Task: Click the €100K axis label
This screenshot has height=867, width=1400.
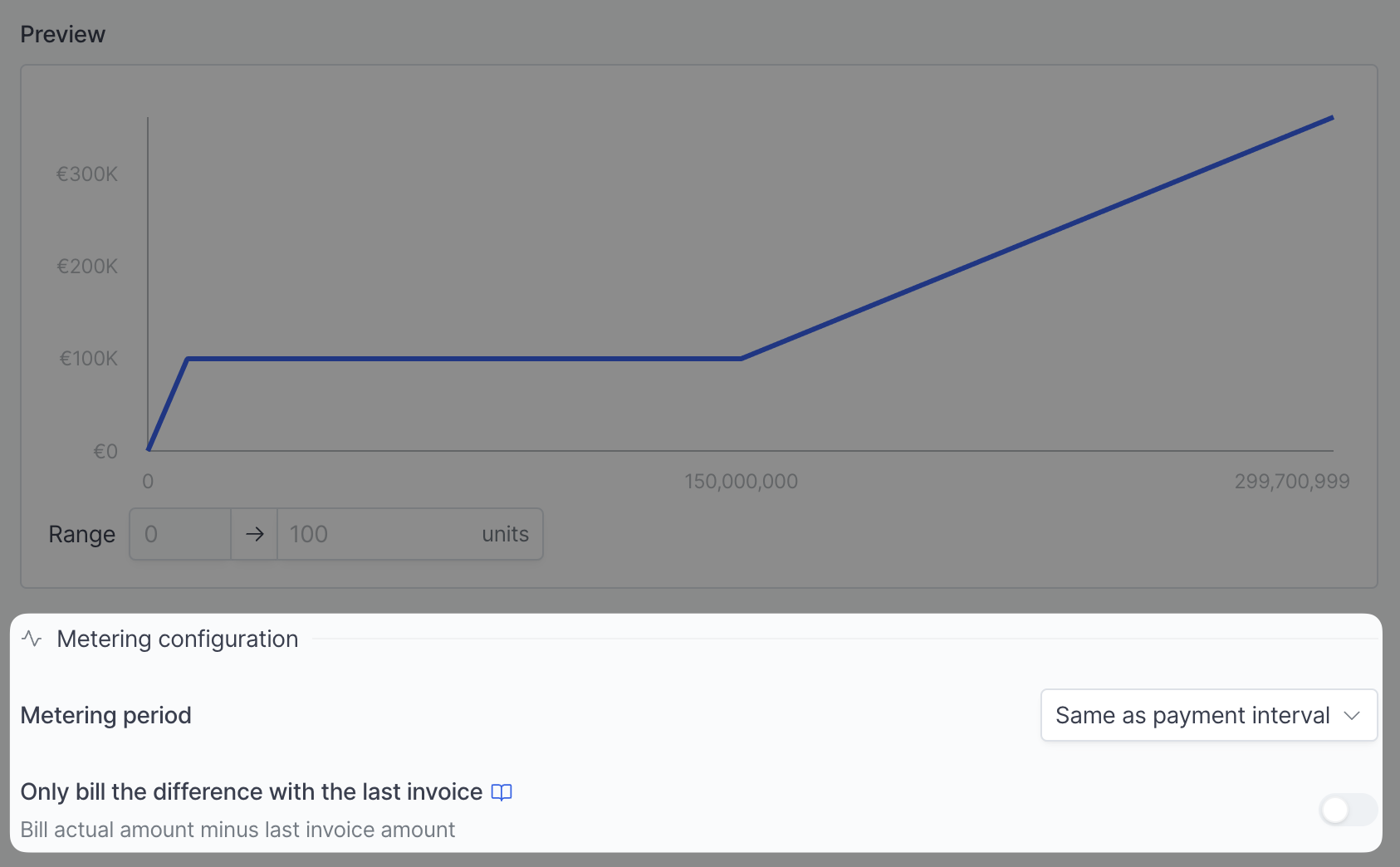Action: (x=89, y=359)
